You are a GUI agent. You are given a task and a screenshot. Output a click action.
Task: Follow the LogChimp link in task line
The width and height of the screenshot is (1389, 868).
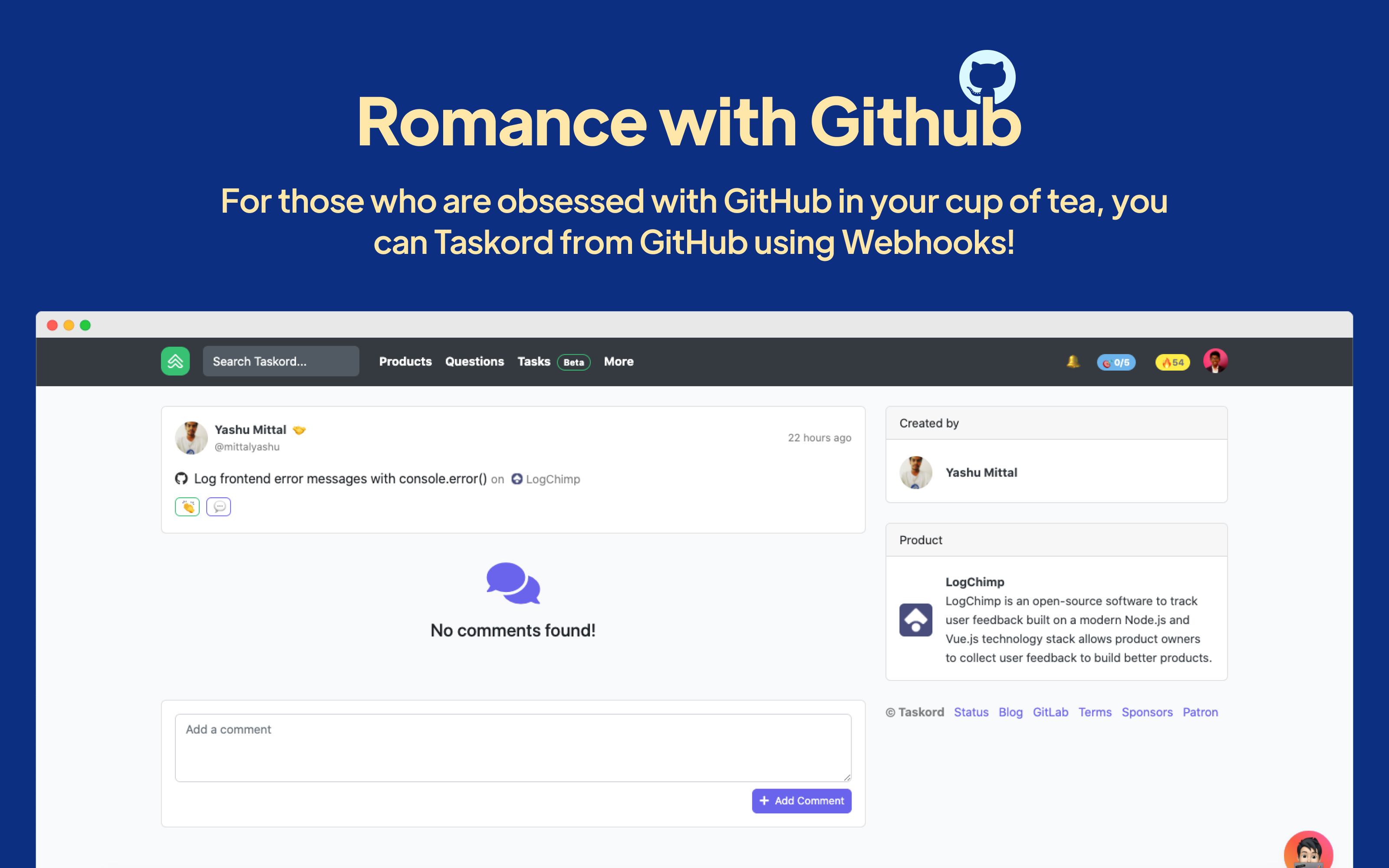pyautogui.click(x=552, y=479)
